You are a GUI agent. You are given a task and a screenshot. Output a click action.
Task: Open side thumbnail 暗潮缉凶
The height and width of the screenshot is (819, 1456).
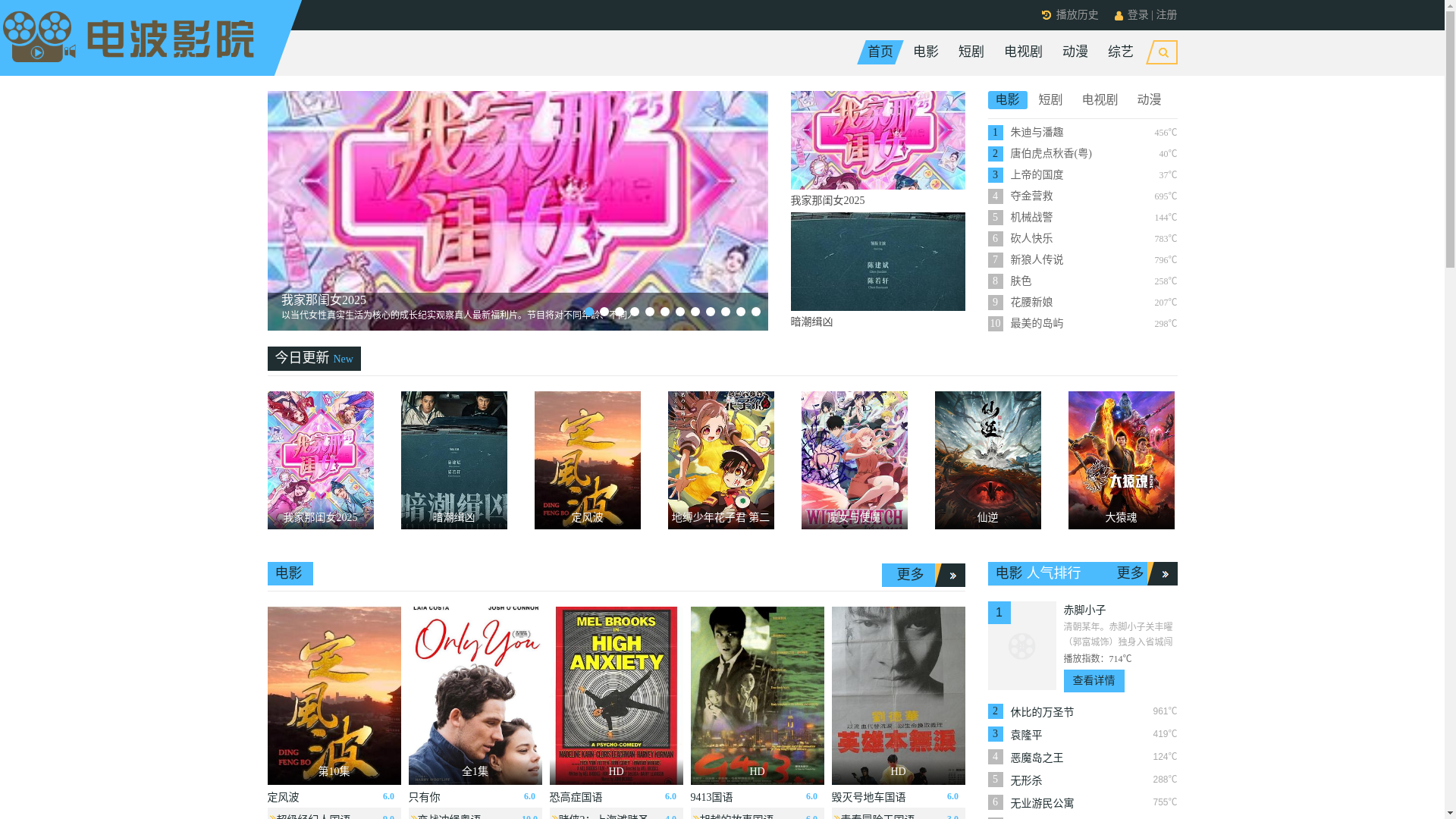coord(877,262)
